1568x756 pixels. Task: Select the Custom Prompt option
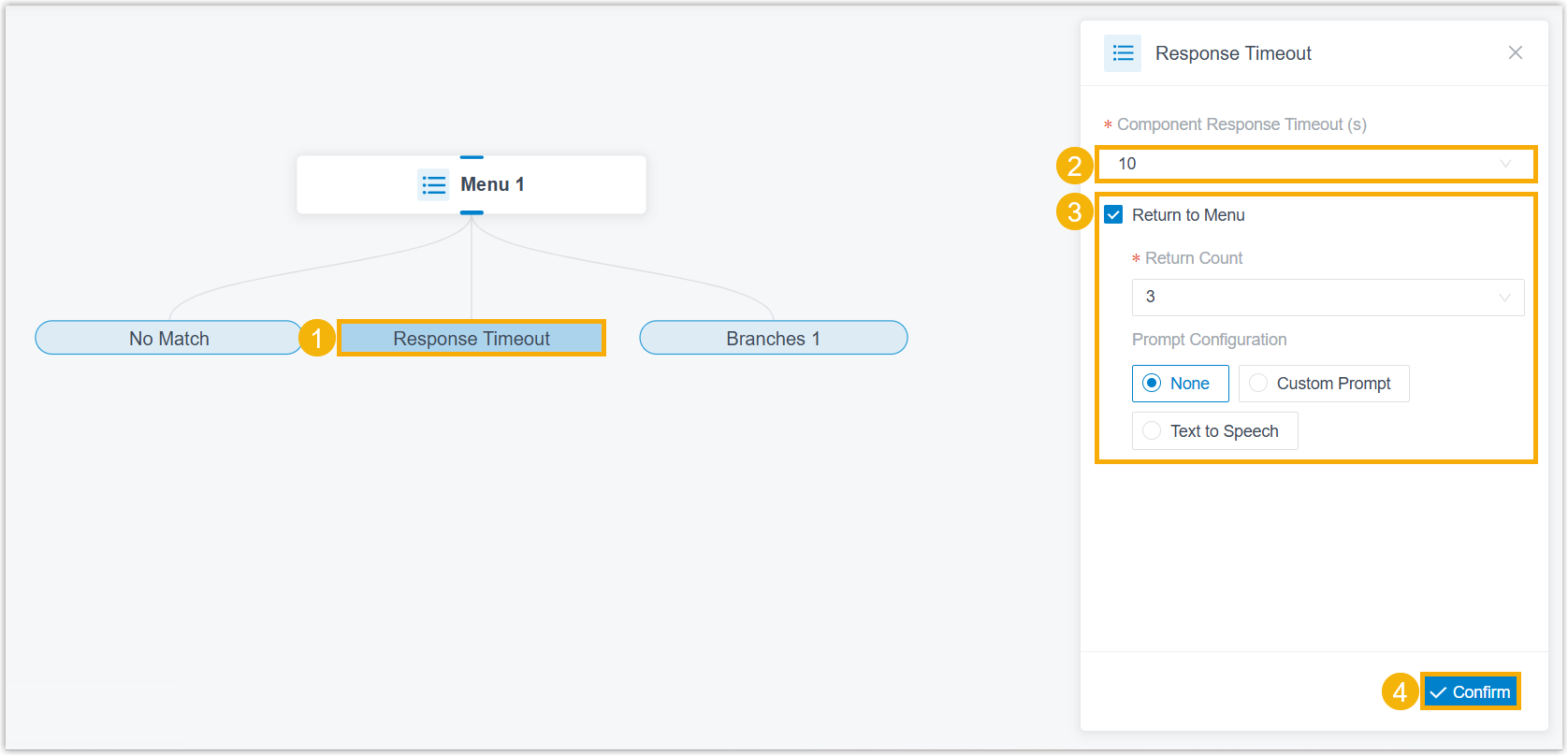[x=1324, y=384]
